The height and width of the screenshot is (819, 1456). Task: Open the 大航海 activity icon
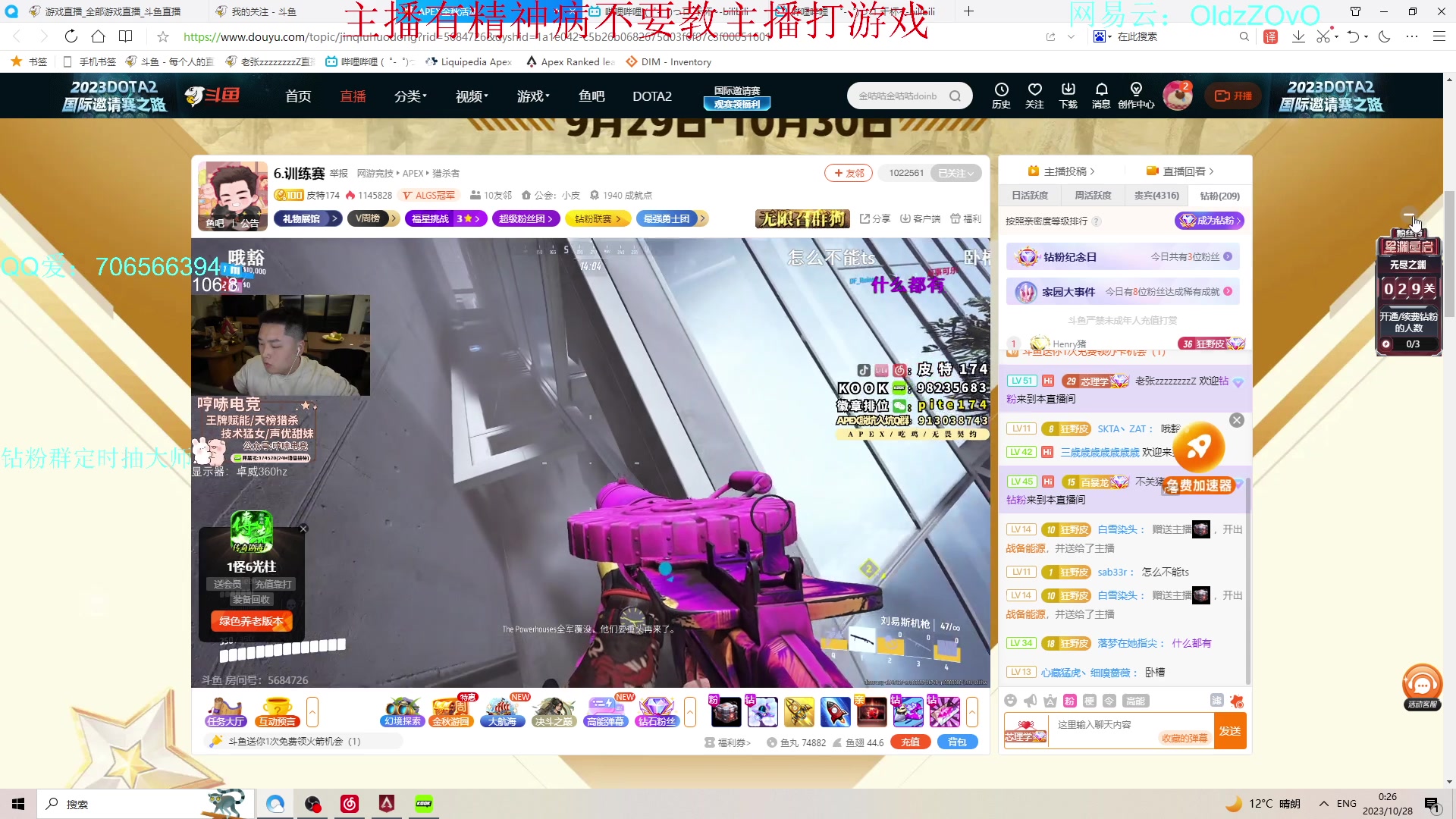click(x=502, y=712)
